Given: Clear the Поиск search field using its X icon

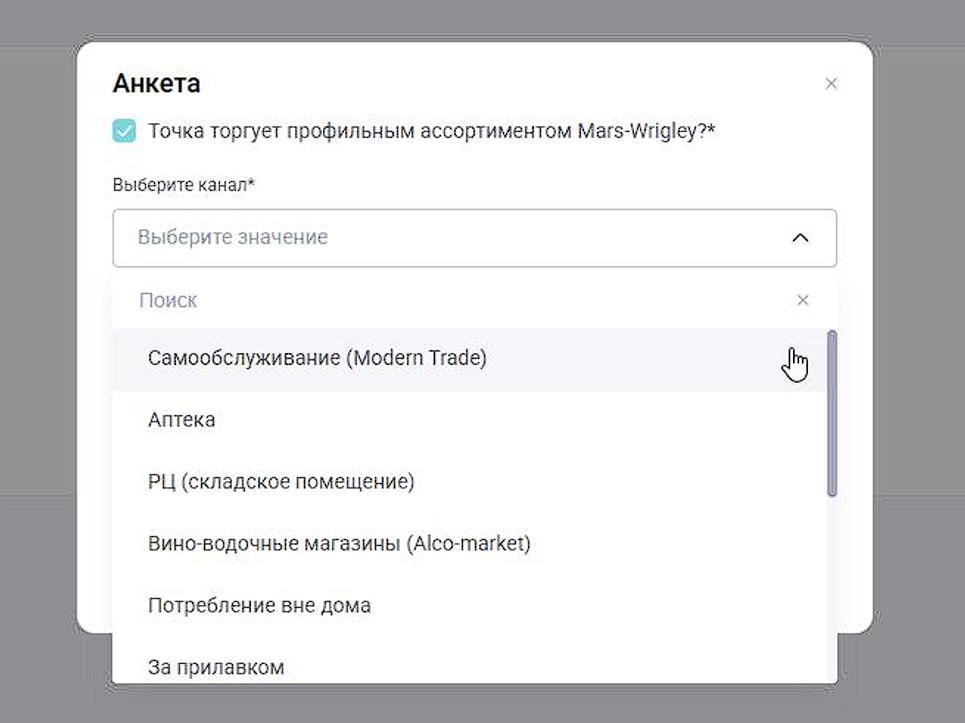Looking at the screenshot, I should (802, 300).
